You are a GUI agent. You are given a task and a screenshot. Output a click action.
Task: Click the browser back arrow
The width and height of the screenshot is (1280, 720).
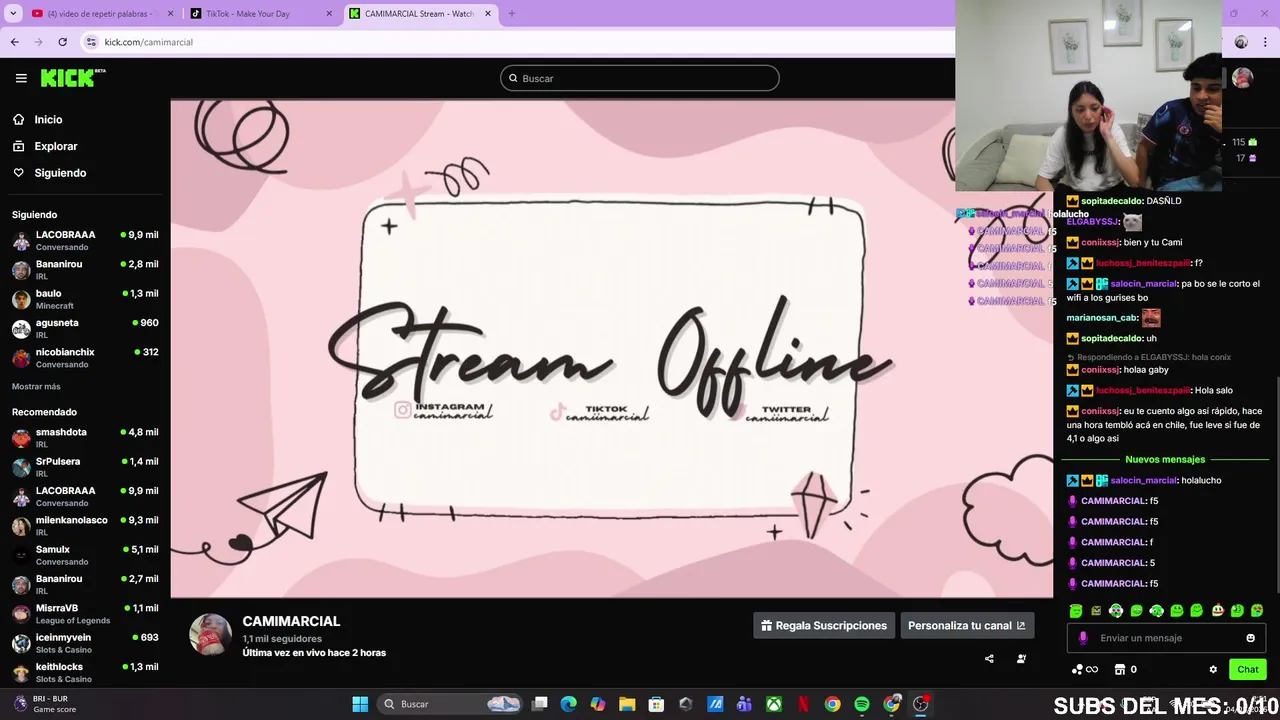pyautogui.click(x=15, y=42)
